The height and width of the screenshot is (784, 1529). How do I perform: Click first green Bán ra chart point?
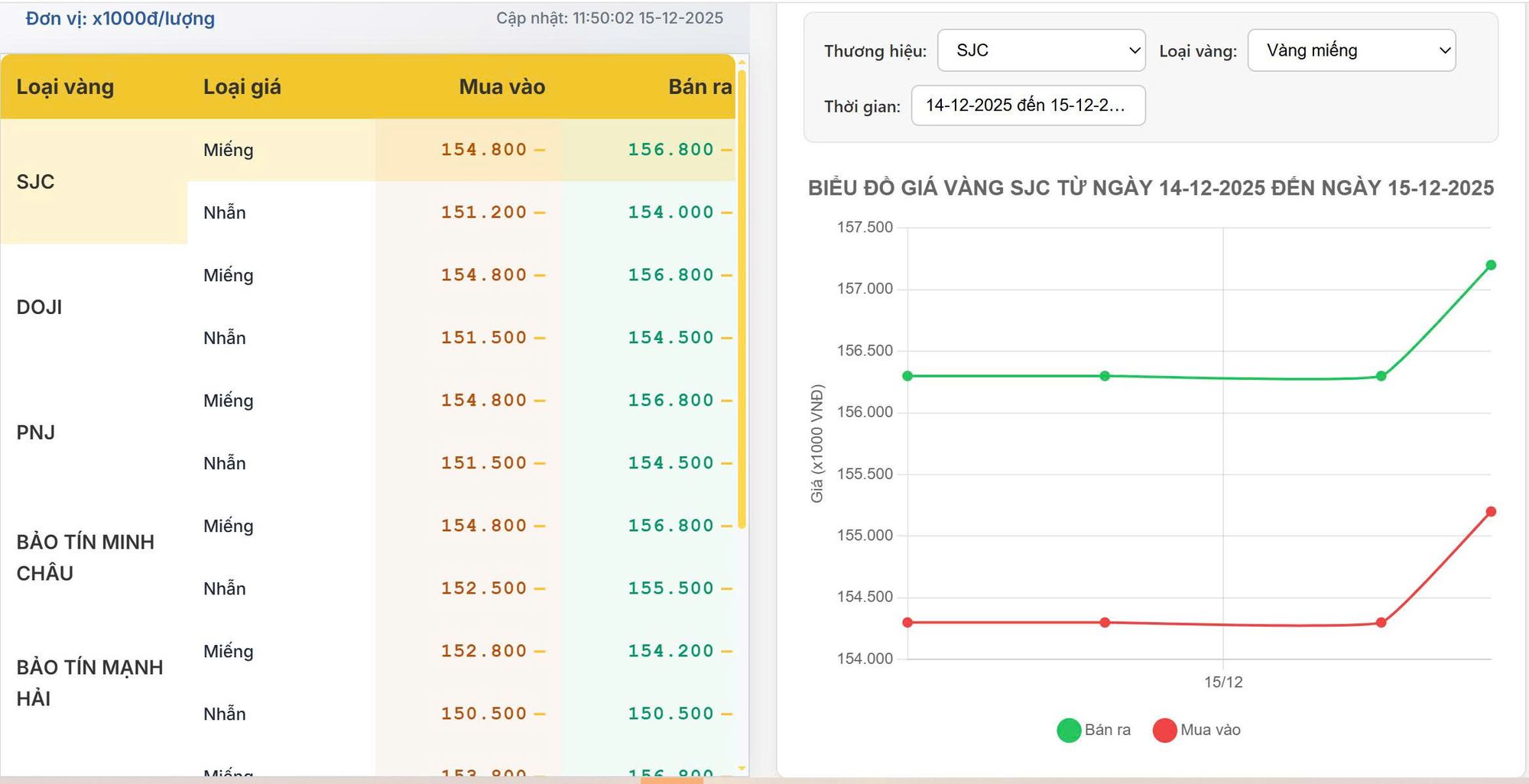(907, 376)
